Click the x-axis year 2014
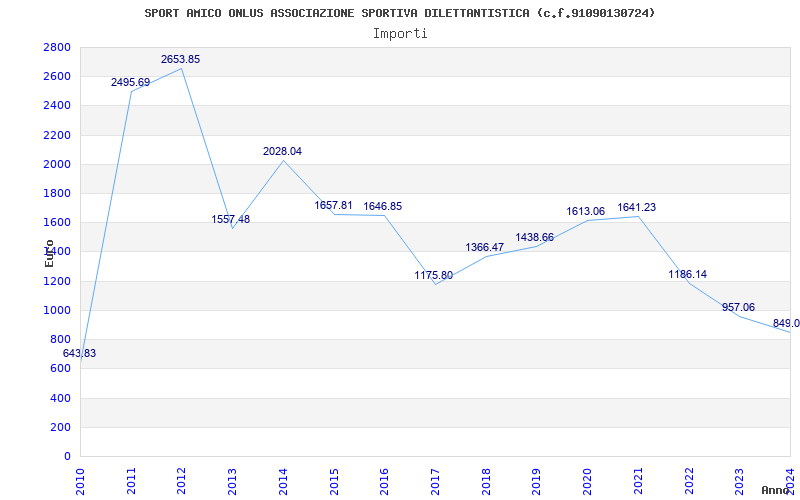Screen dimensions: 800x500 [283, 482]
